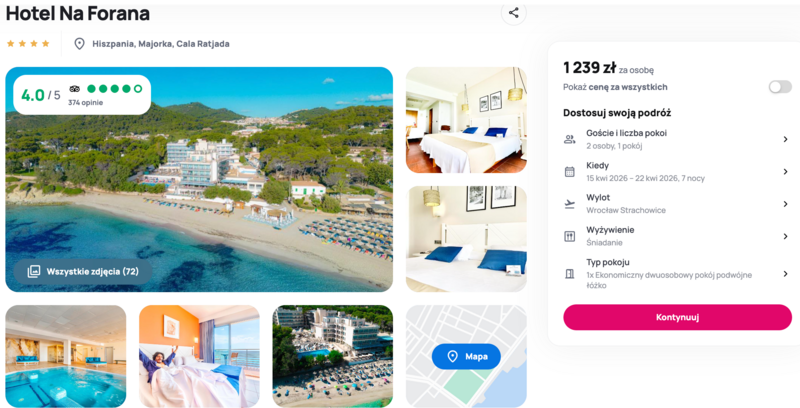Click the calendar icon next to Kiedy
The image size is (800, 408).
(569, 172)
